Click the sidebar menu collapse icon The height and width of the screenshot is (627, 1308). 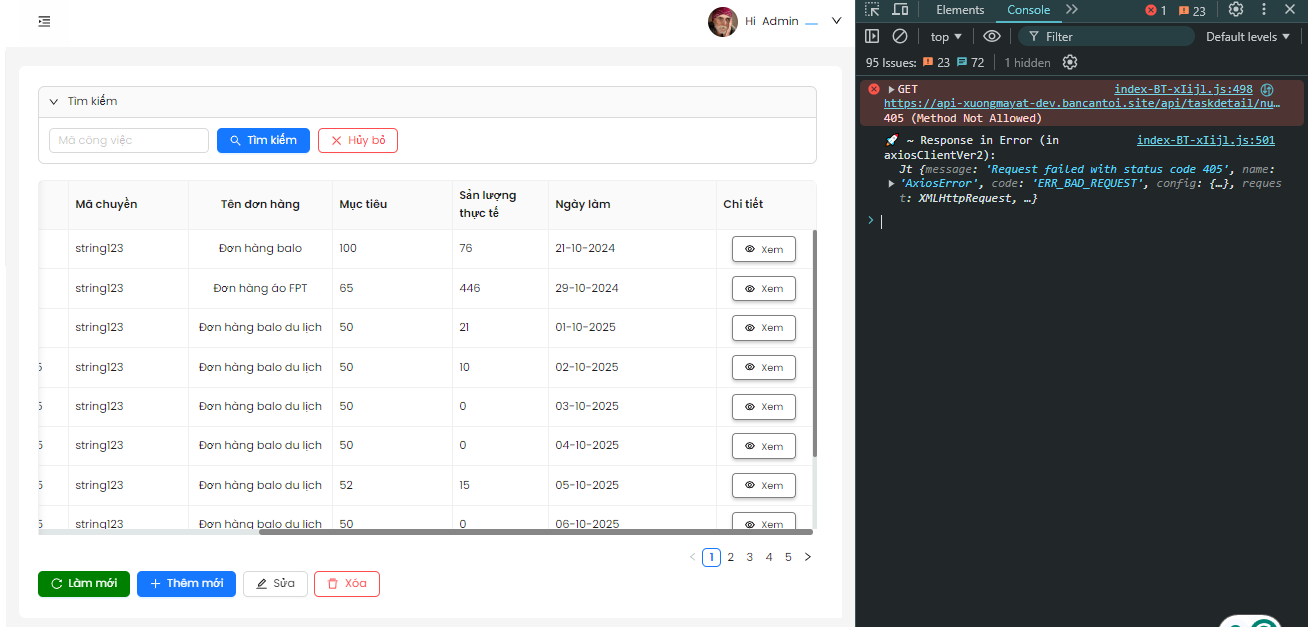coord(44,21)
